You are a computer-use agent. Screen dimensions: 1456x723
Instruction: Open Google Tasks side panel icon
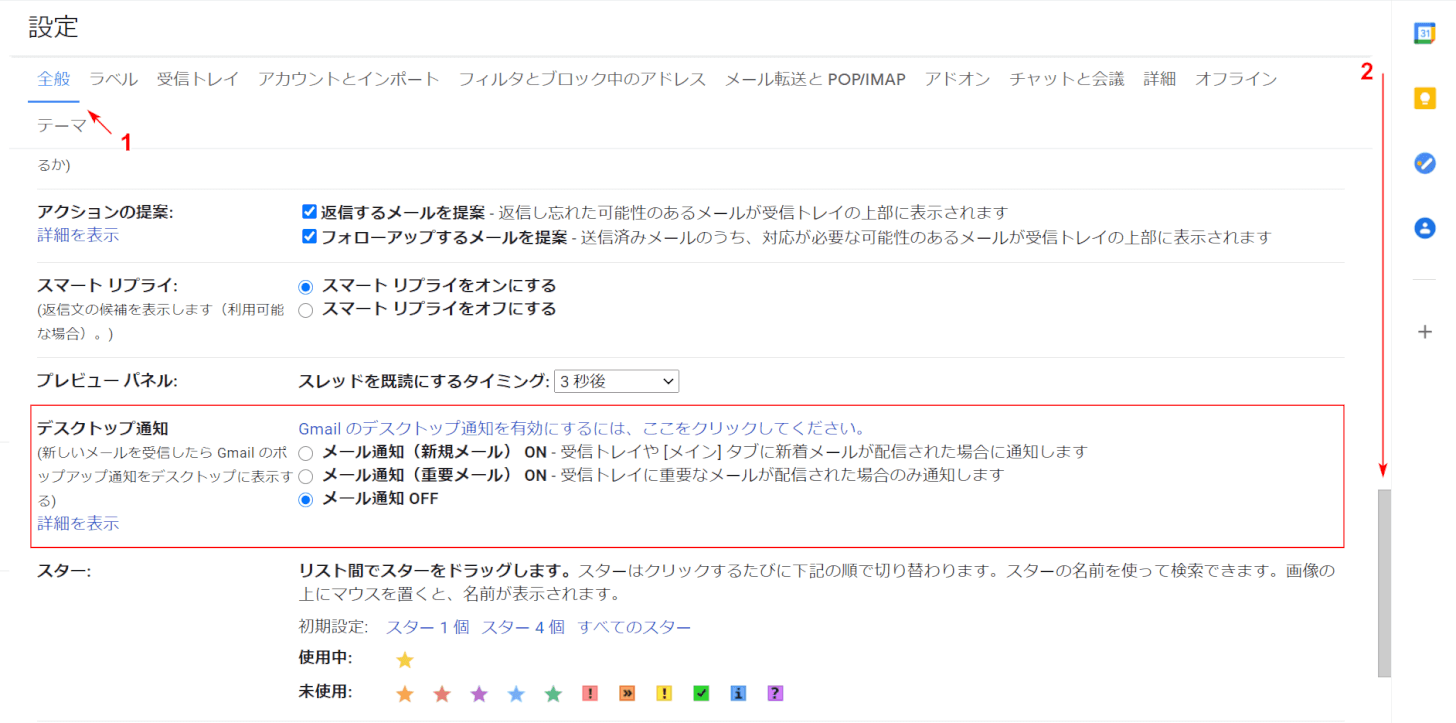click(1425, 163)
